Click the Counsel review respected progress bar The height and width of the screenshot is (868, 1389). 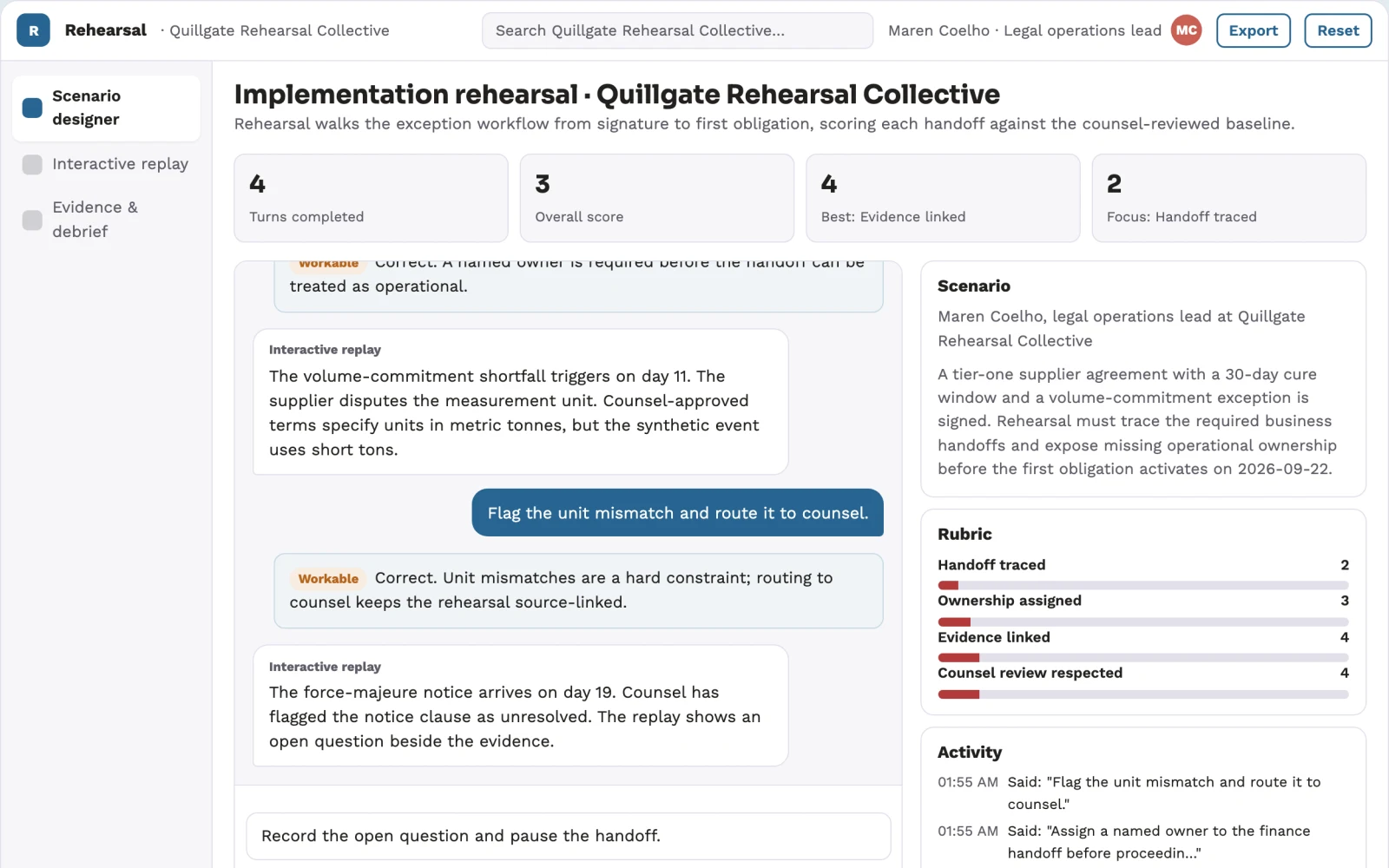(x=1143, y=694)
